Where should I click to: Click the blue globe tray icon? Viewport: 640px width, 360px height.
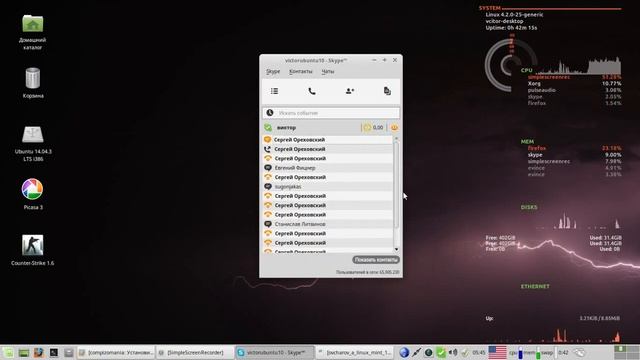404,352
